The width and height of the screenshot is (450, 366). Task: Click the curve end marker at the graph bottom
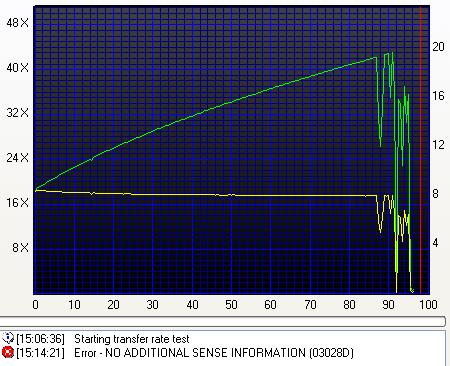(412, 290)
